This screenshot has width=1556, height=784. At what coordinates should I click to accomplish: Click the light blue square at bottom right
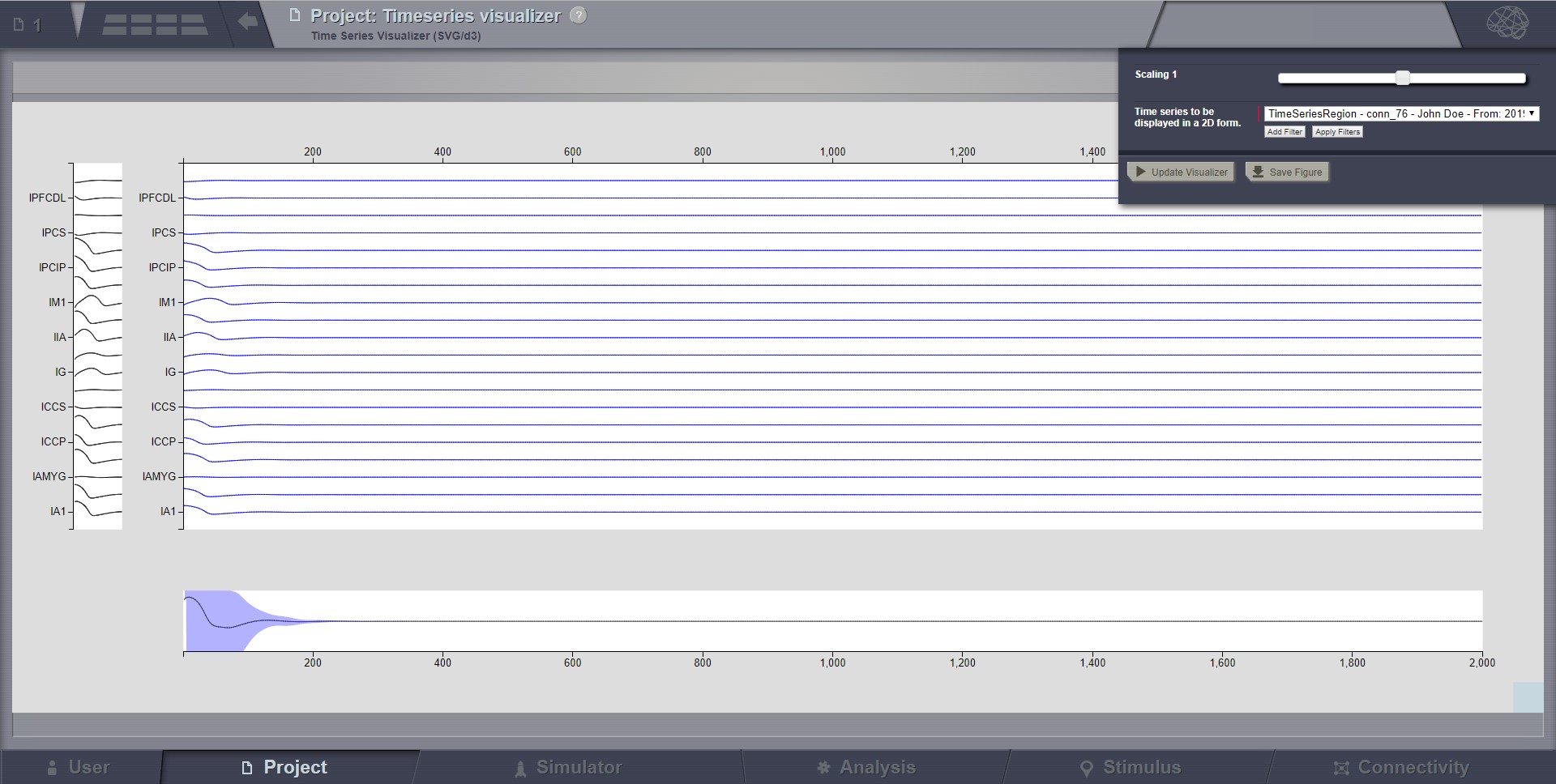click(x=1528, y=697)
